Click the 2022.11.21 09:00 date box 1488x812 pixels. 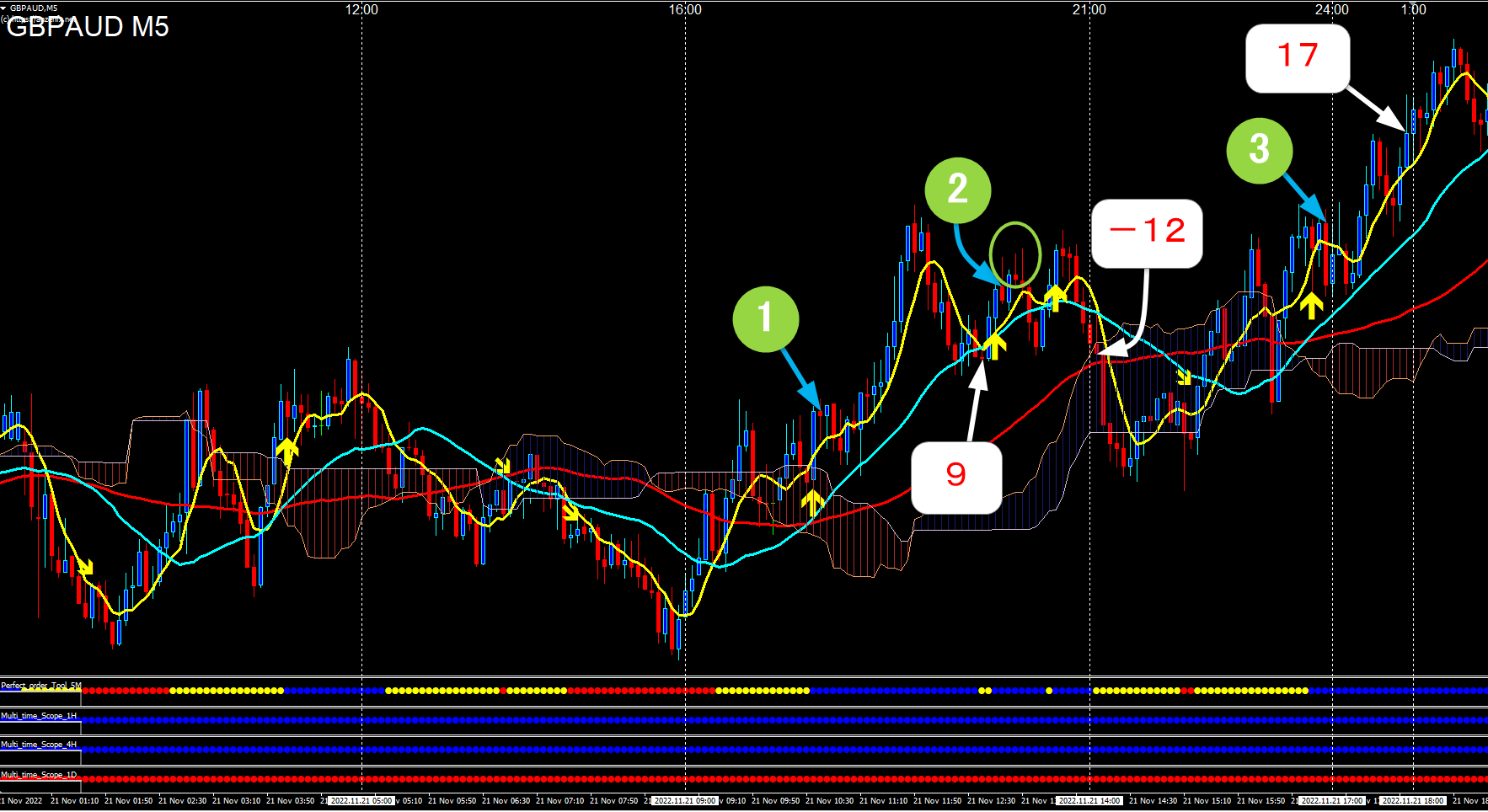coord(685,801)
